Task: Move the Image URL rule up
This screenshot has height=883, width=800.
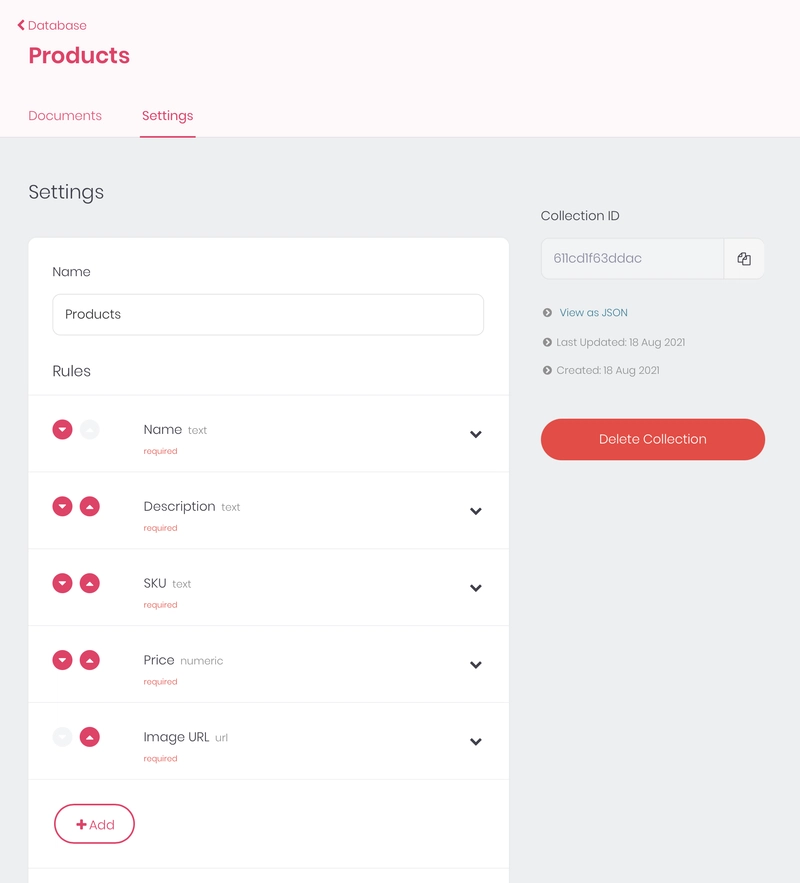Action: tap(90, 737)
